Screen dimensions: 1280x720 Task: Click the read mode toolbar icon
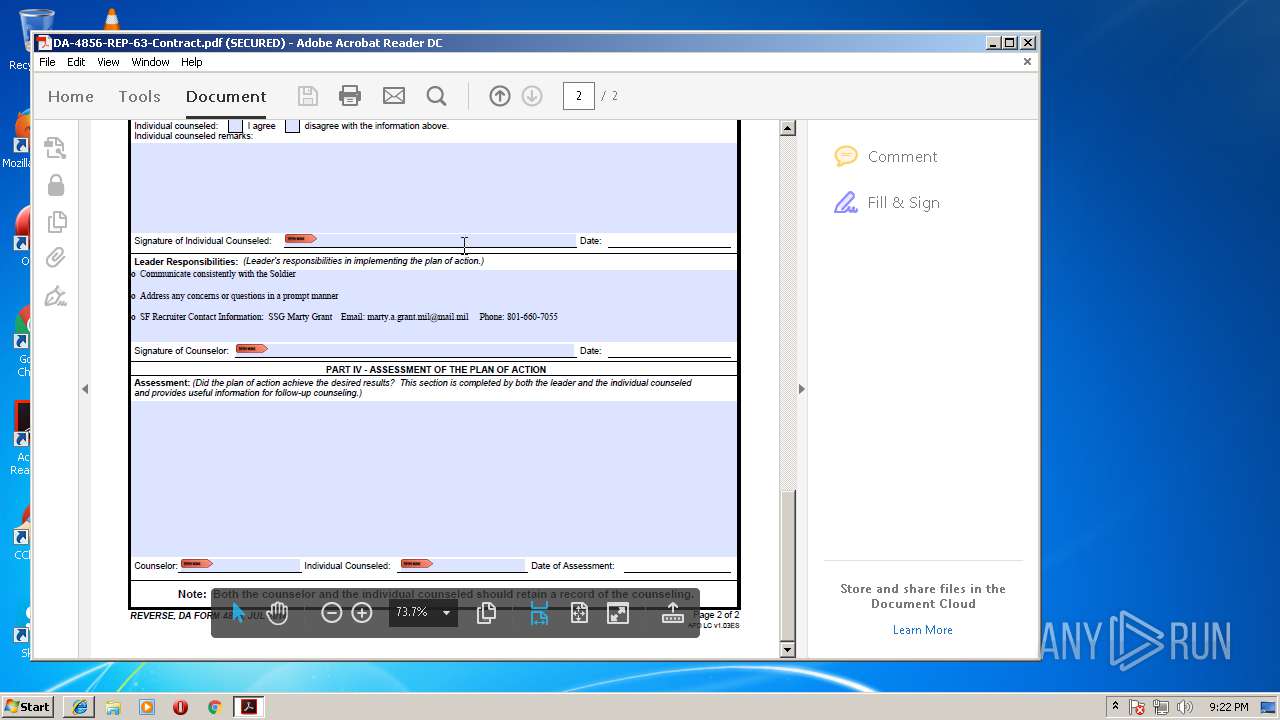coord(673,613)
